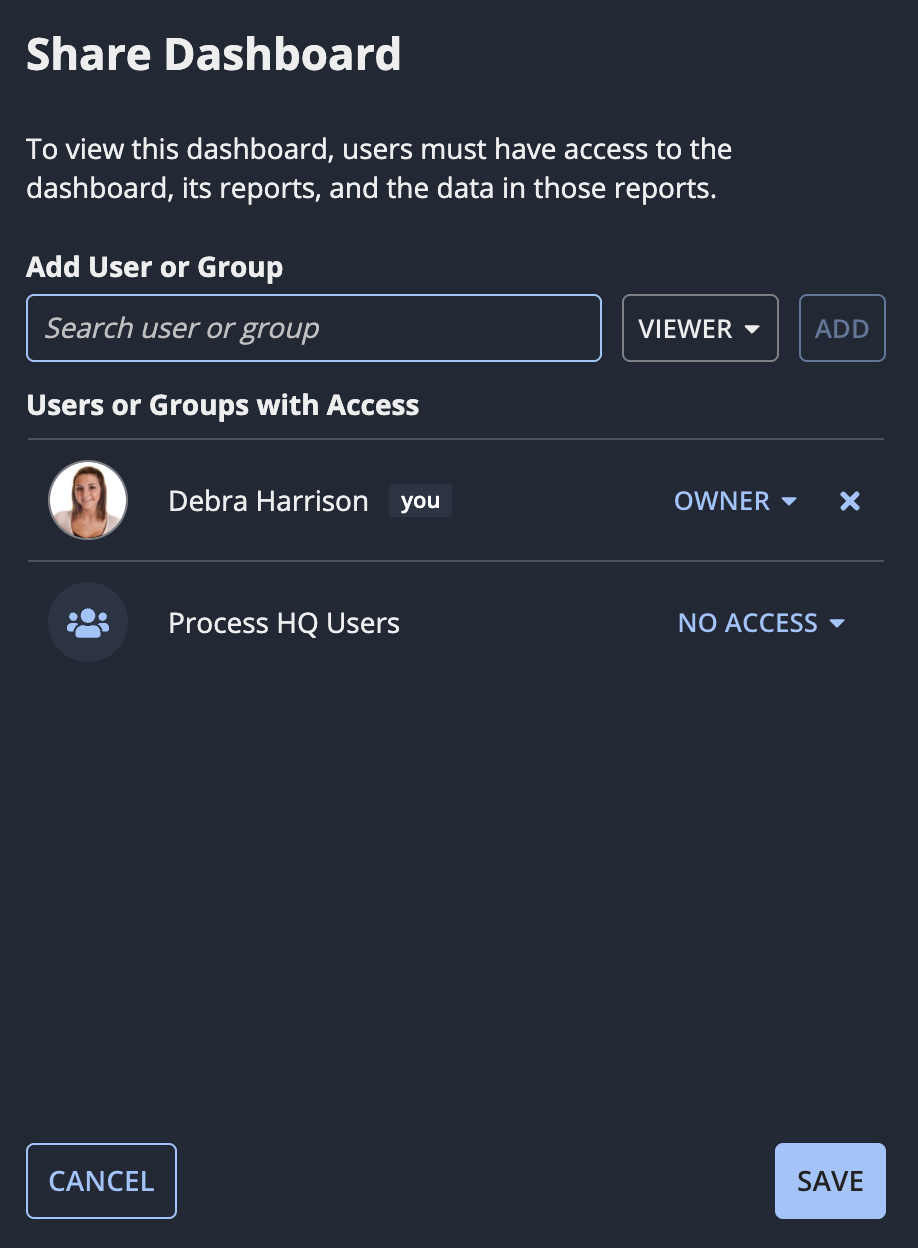918x1248 pixels.
Task: Click the Share Dashboard heading
Action: (214, 54)
